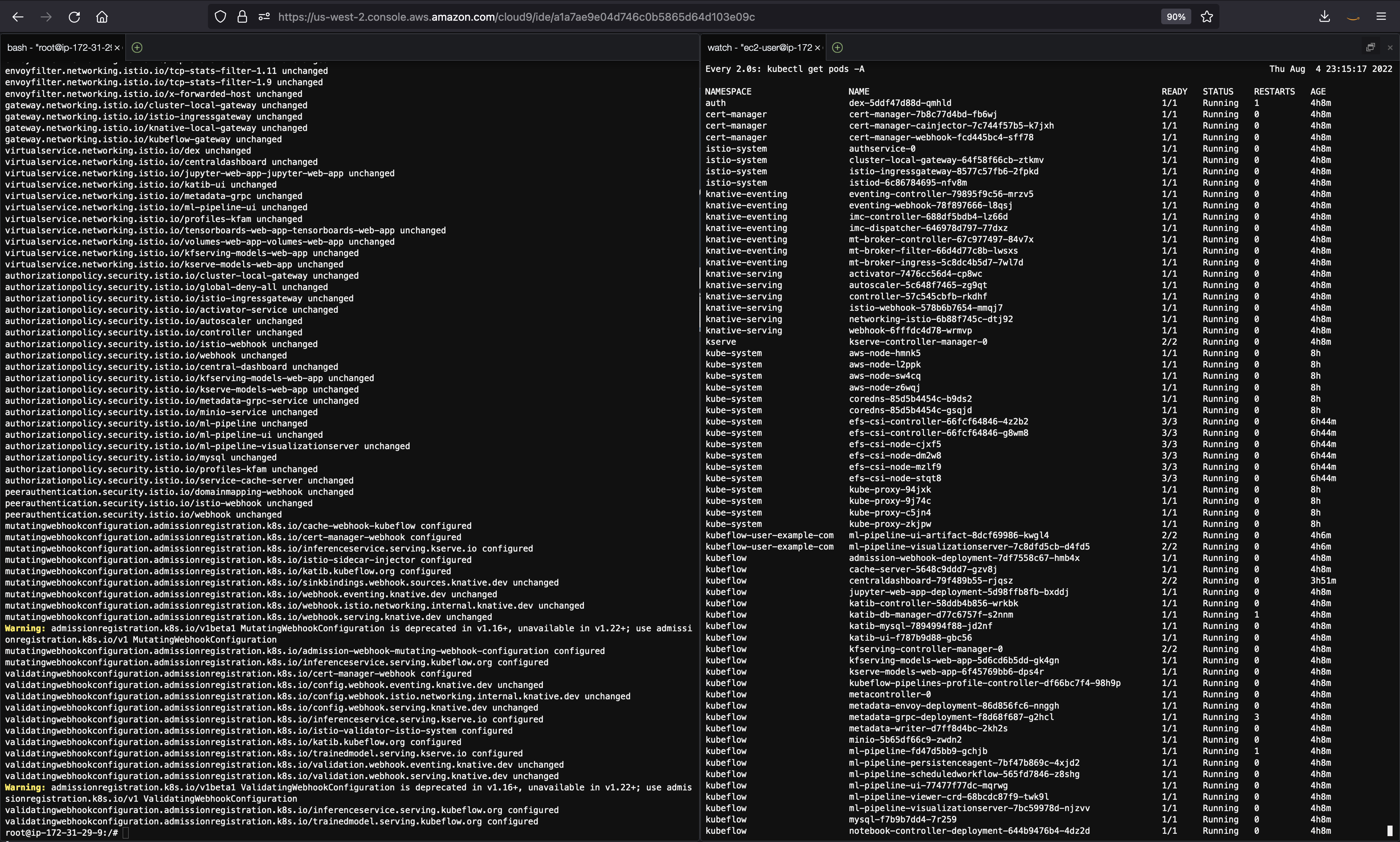Click the first yellow Warning: MutatingWebhookConfiguration line

tap(348, 634)
